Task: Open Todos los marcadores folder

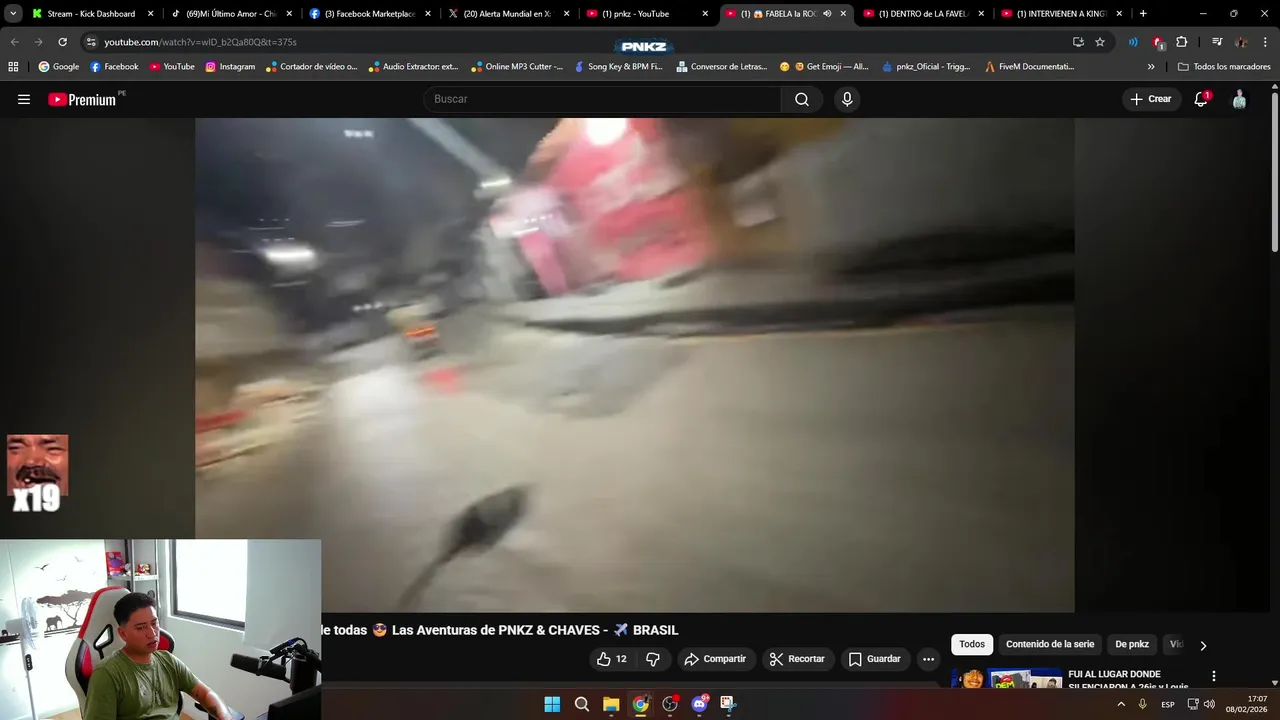Action: [x=1224, y=67]
